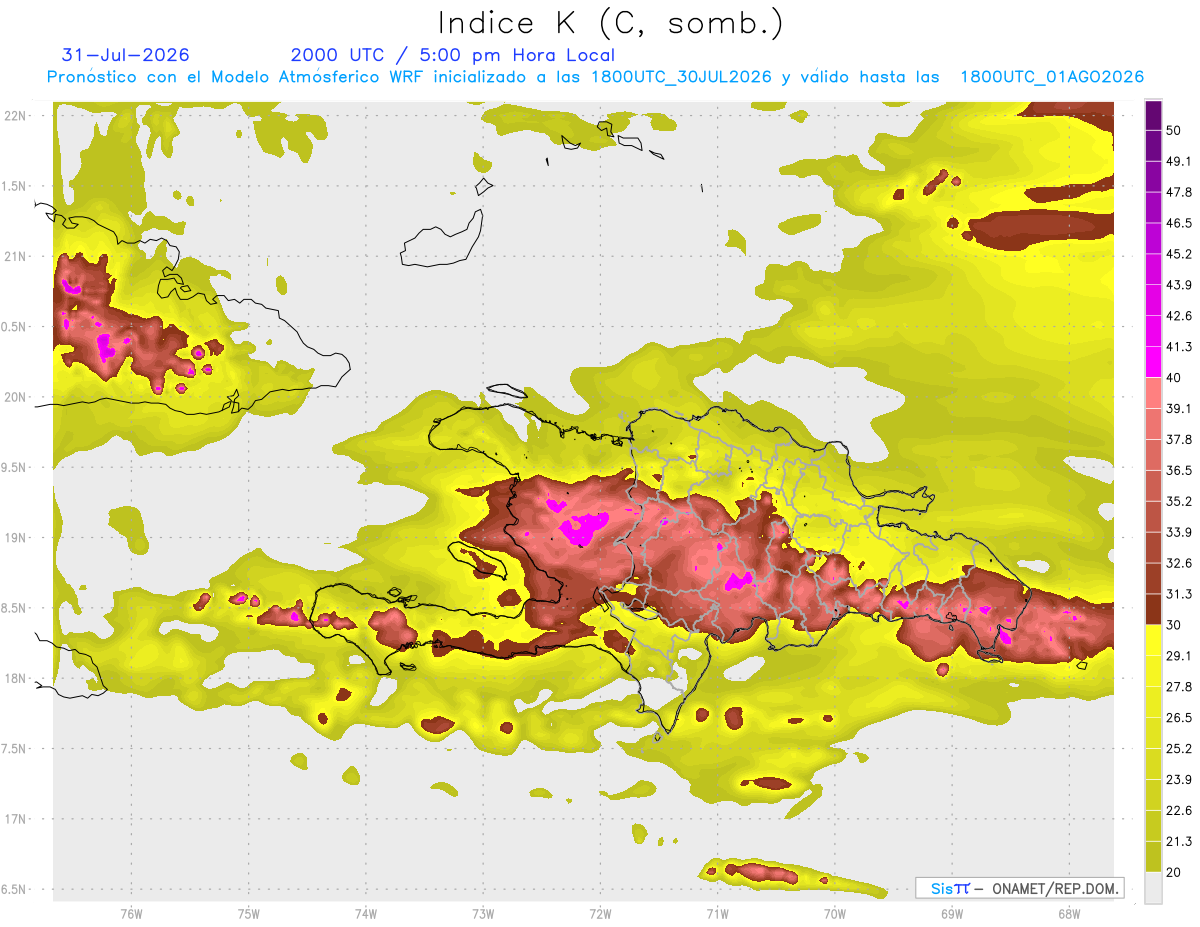1200x927 pixels.
Task: Click the latitude label '17N'
Action: [x=16, y=820]
